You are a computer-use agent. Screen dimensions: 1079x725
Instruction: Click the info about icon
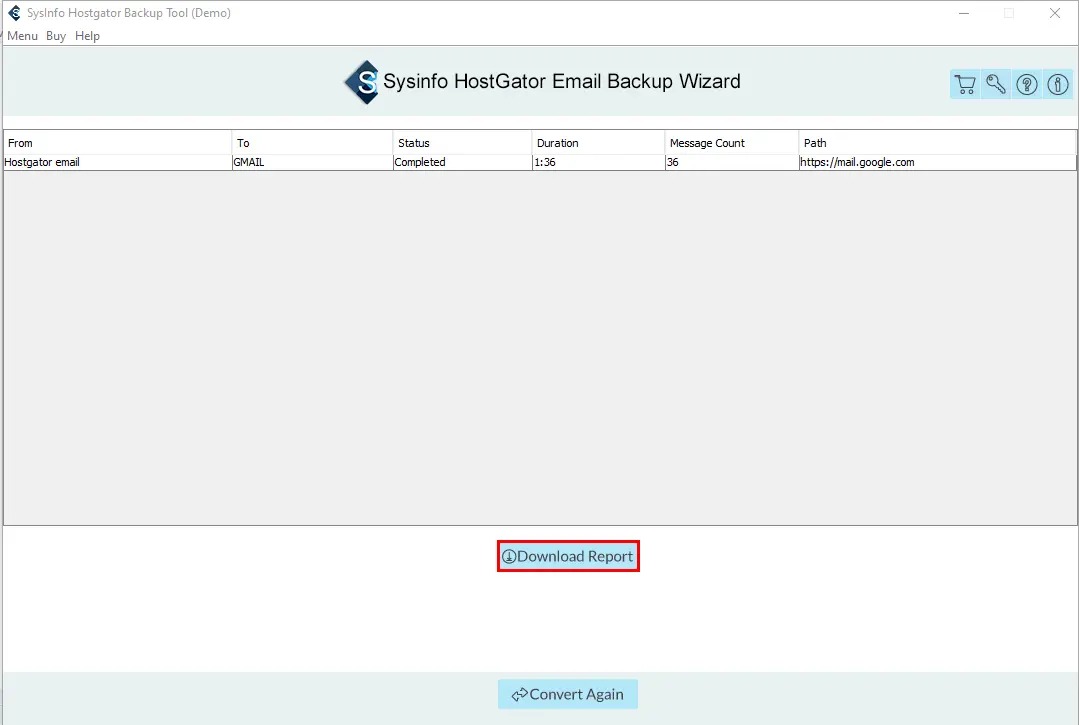click(x=1058, y=85)
